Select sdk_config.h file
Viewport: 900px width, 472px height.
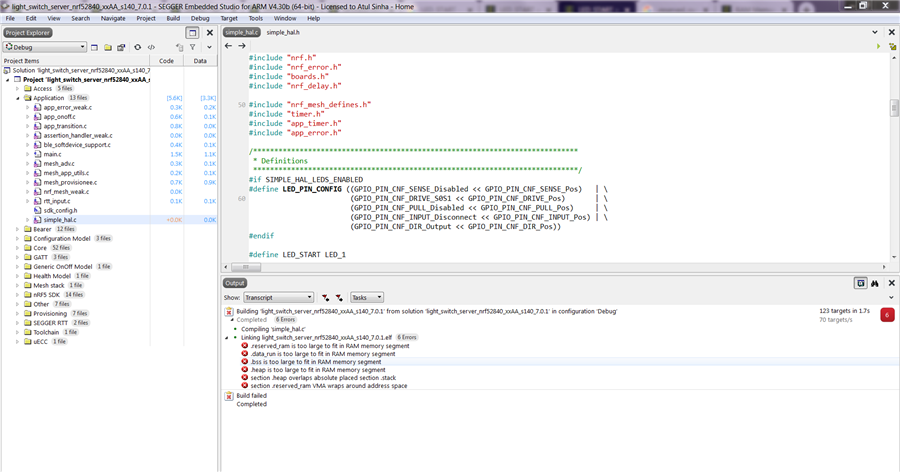coord(60,210)
